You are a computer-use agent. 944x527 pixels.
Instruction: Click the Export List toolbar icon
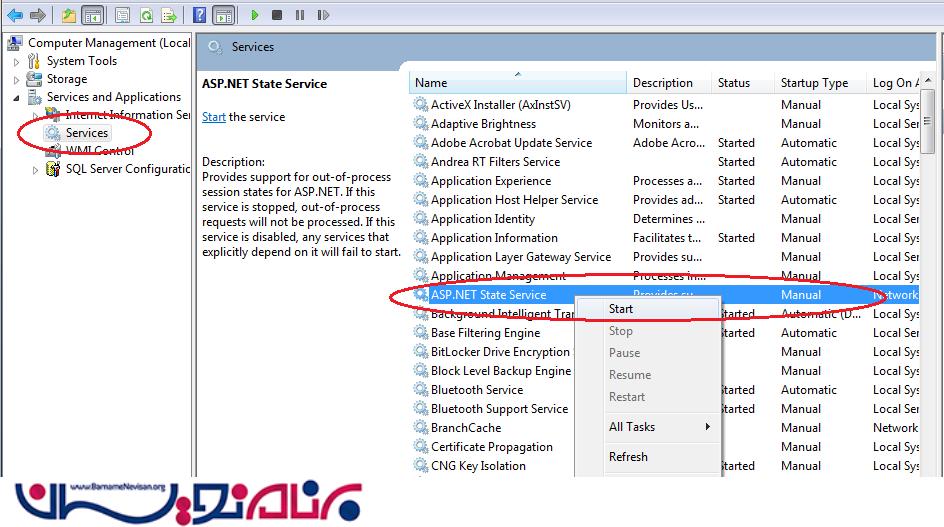pyautogui.click(x=171, y=15)
